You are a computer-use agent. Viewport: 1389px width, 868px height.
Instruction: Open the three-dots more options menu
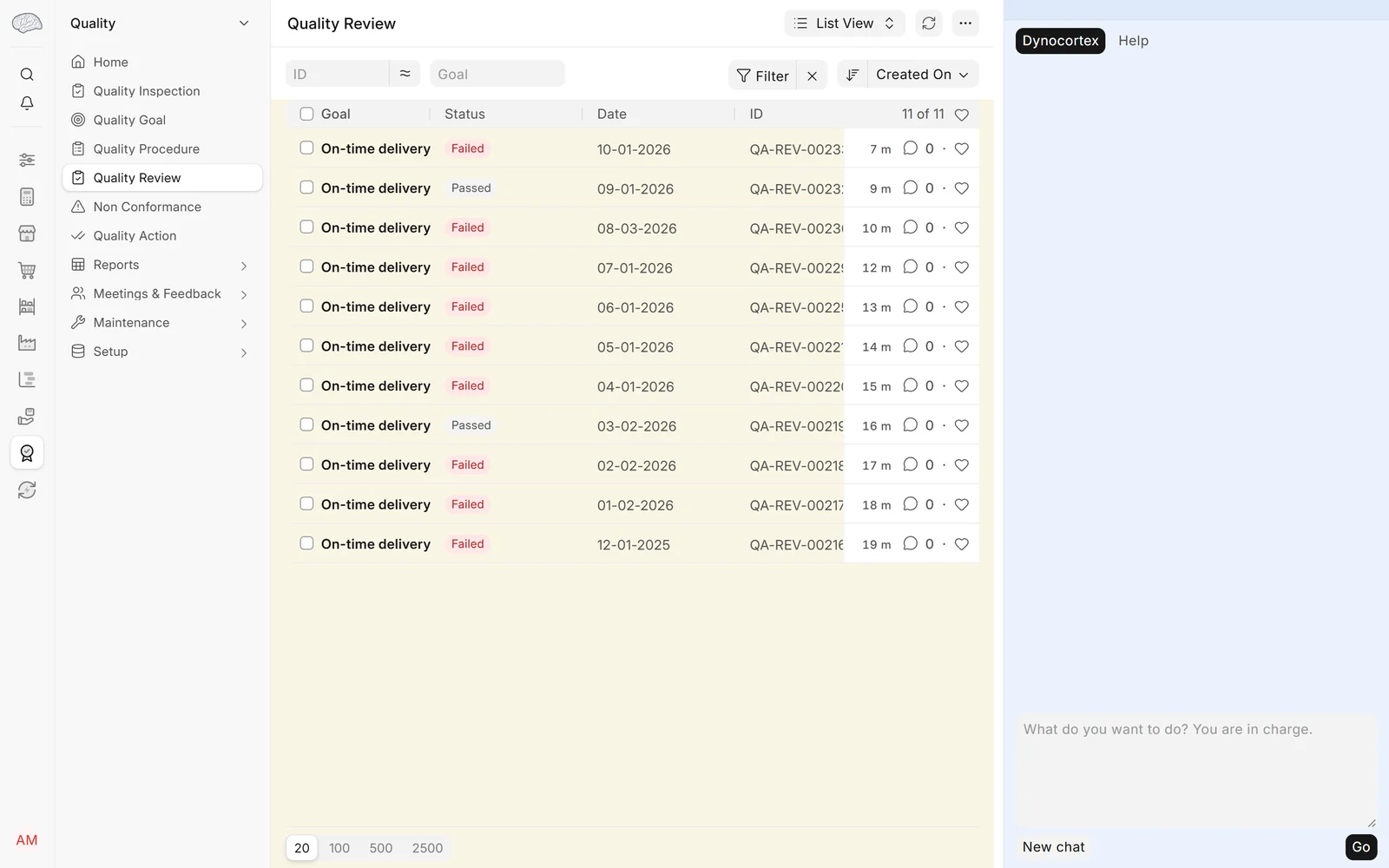(965, 23)
